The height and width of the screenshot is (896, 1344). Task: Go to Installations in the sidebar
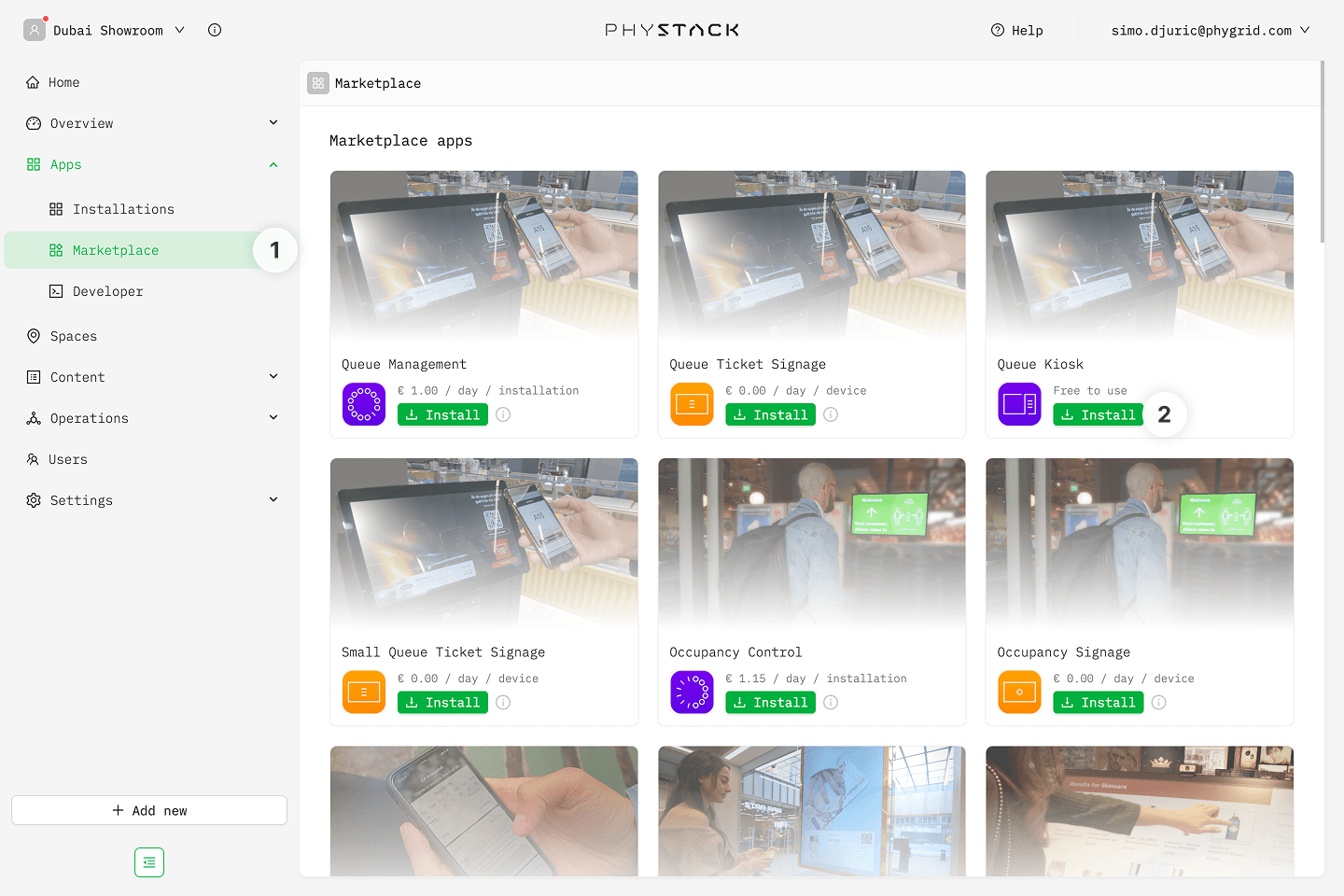tap(123, 209)
